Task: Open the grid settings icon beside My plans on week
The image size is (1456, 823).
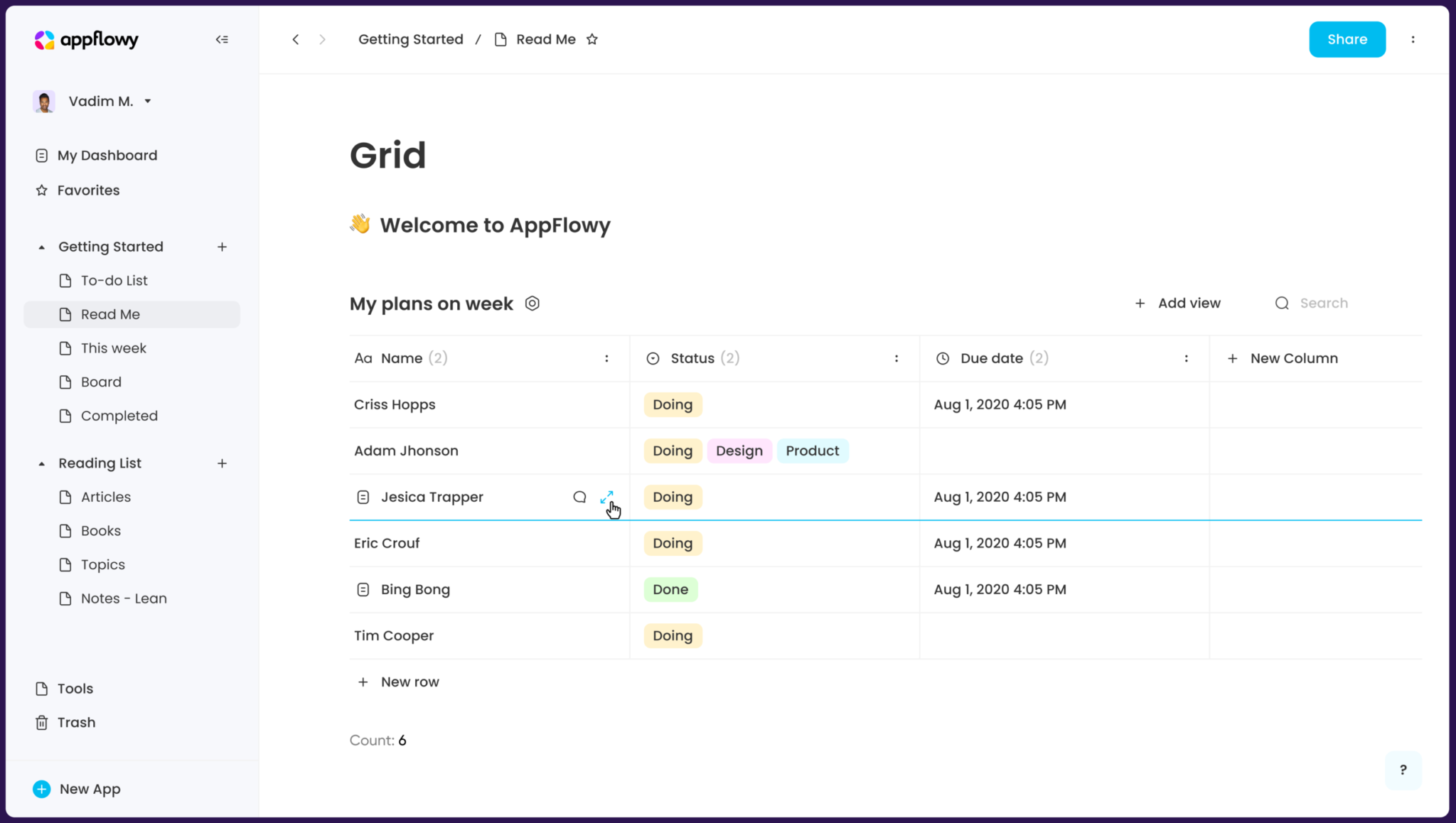Action: 532,303
